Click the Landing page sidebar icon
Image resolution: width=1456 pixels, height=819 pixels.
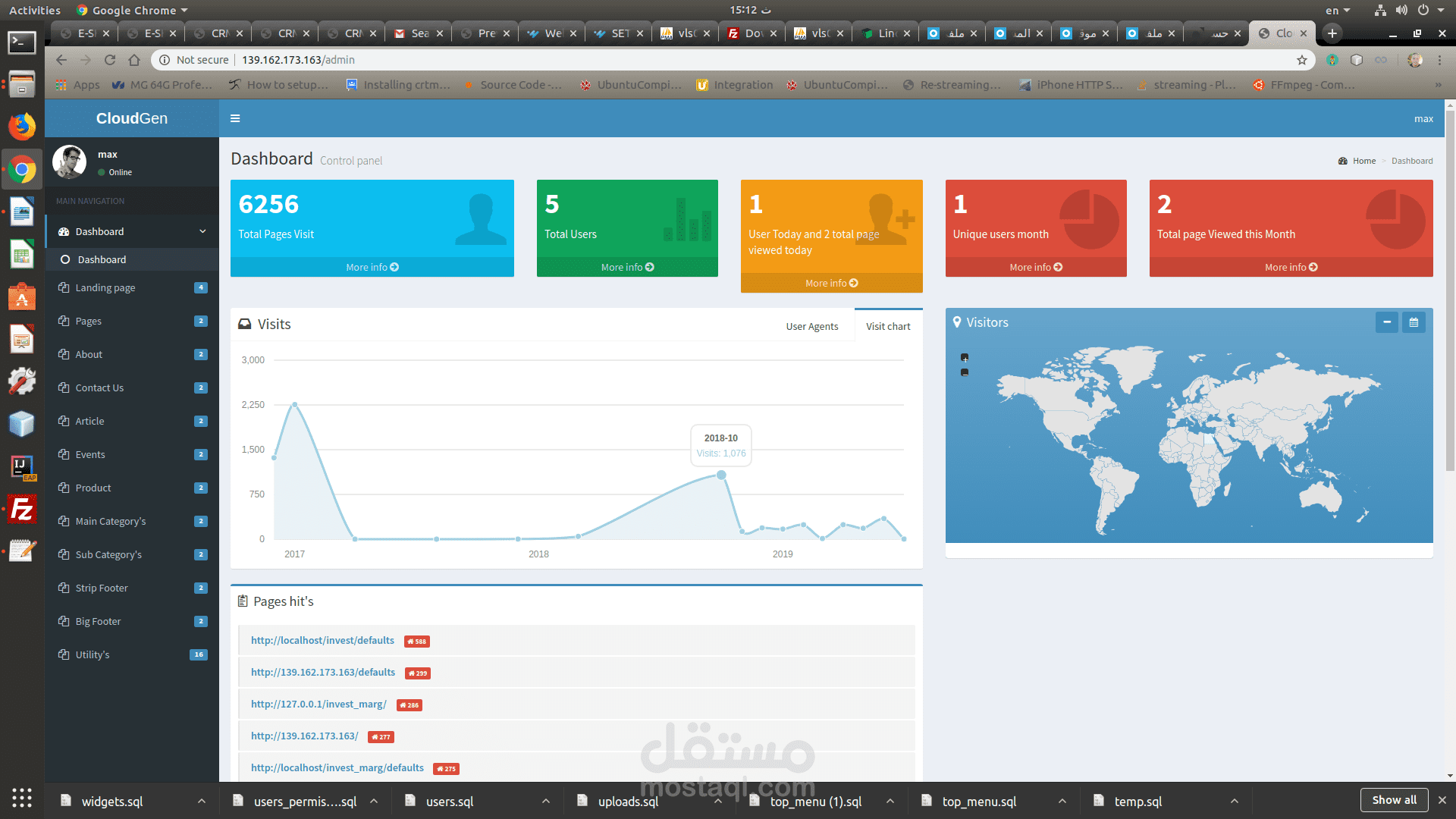pyautogui.click(x=64, y=288)
